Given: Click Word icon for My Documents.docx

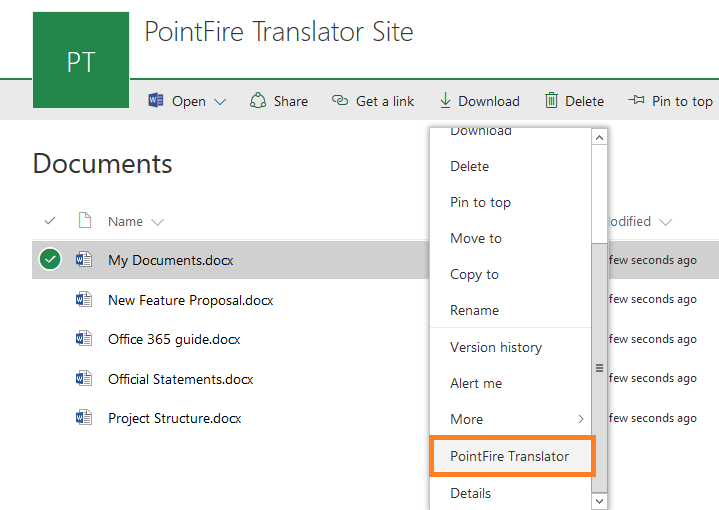Looking at the screenshot, I should pos(84,260).
